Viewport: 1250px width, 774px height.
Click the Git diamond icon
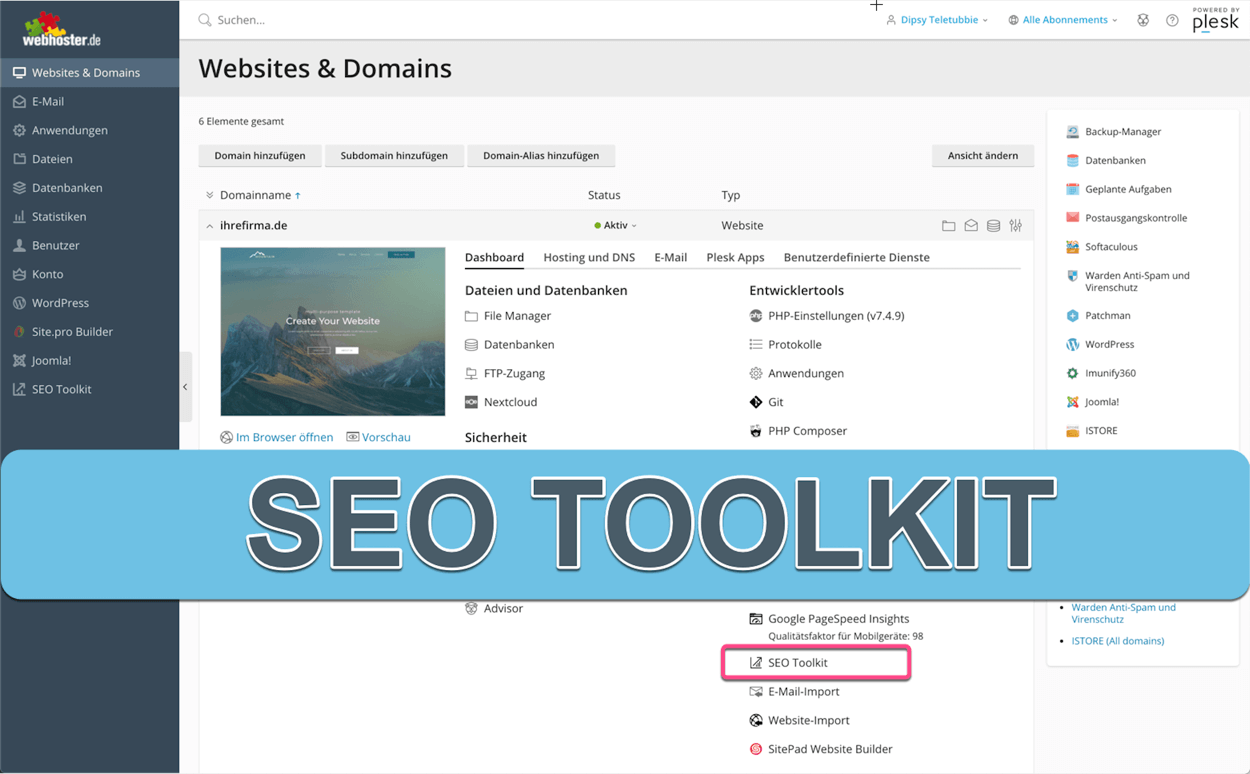tap(756, 402)
